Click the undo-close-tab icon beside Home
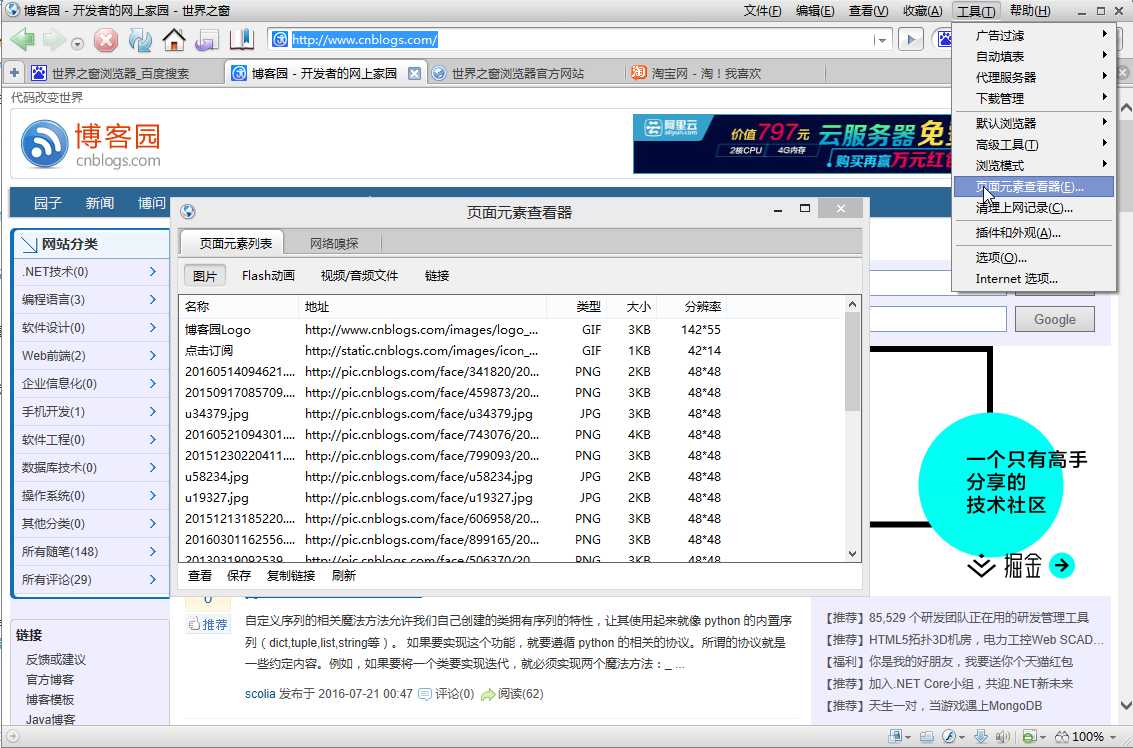1133x748 pixels. coord(207,40)
